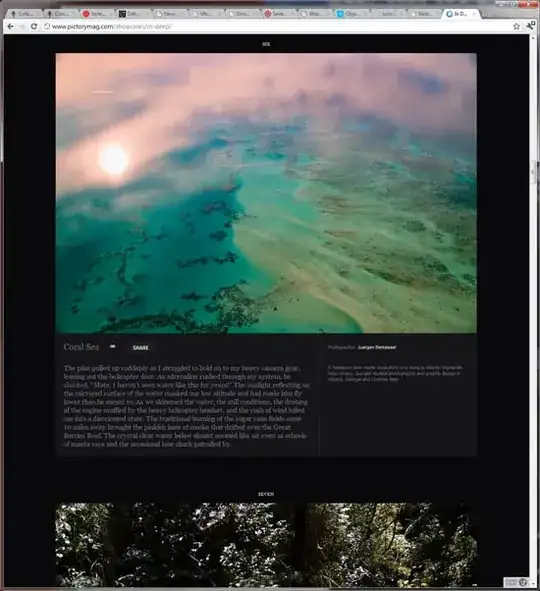
Task: Open a new tab with the plus button
Action: [486, 14]
